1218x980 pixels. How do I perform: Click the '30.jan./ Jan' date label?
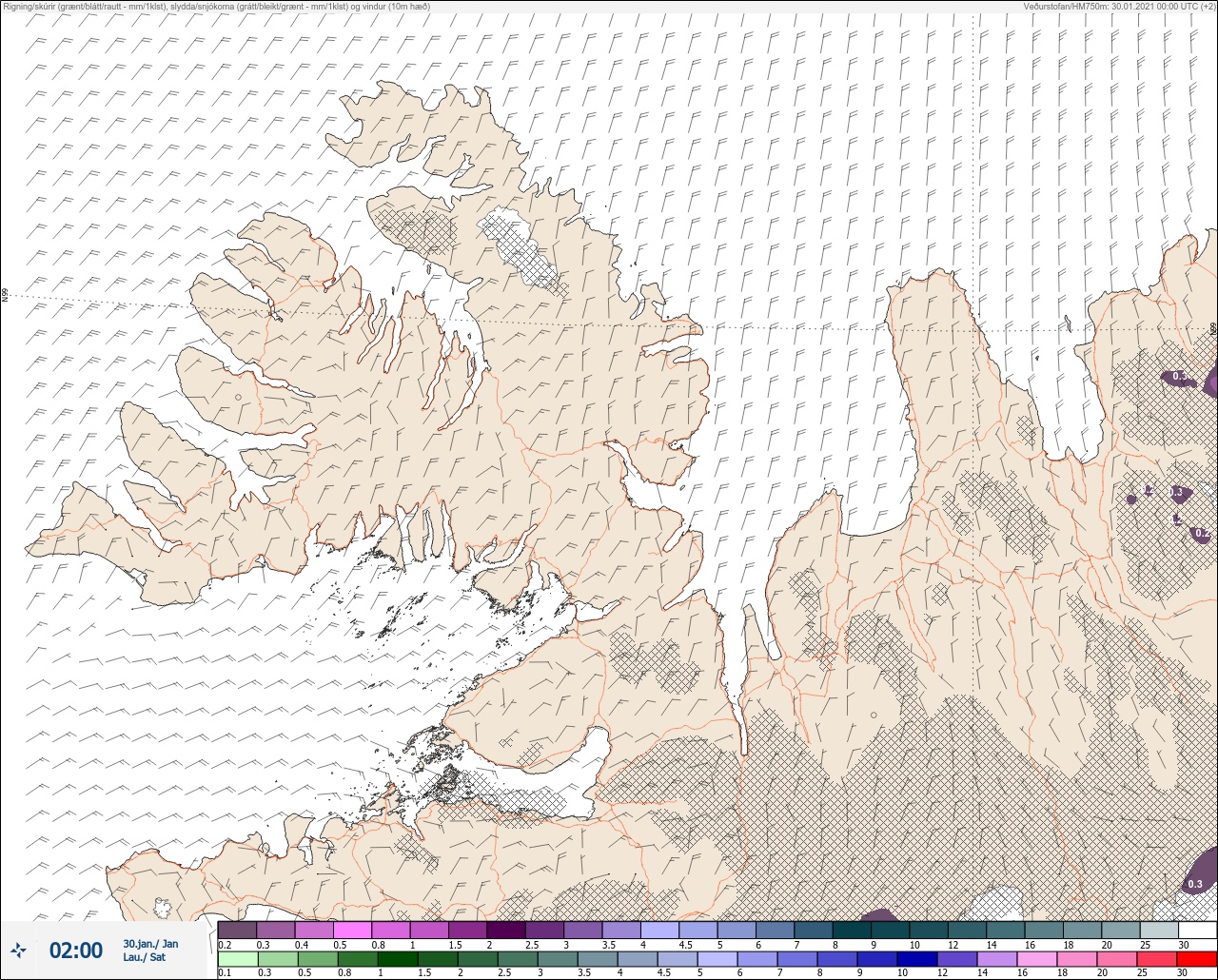click(x=150, y=943)
